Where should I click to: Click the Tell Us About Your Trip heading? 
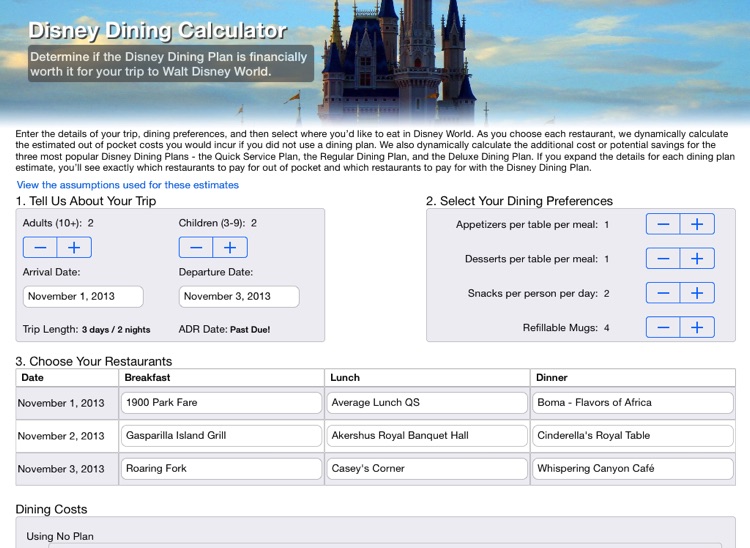(86, 201)
